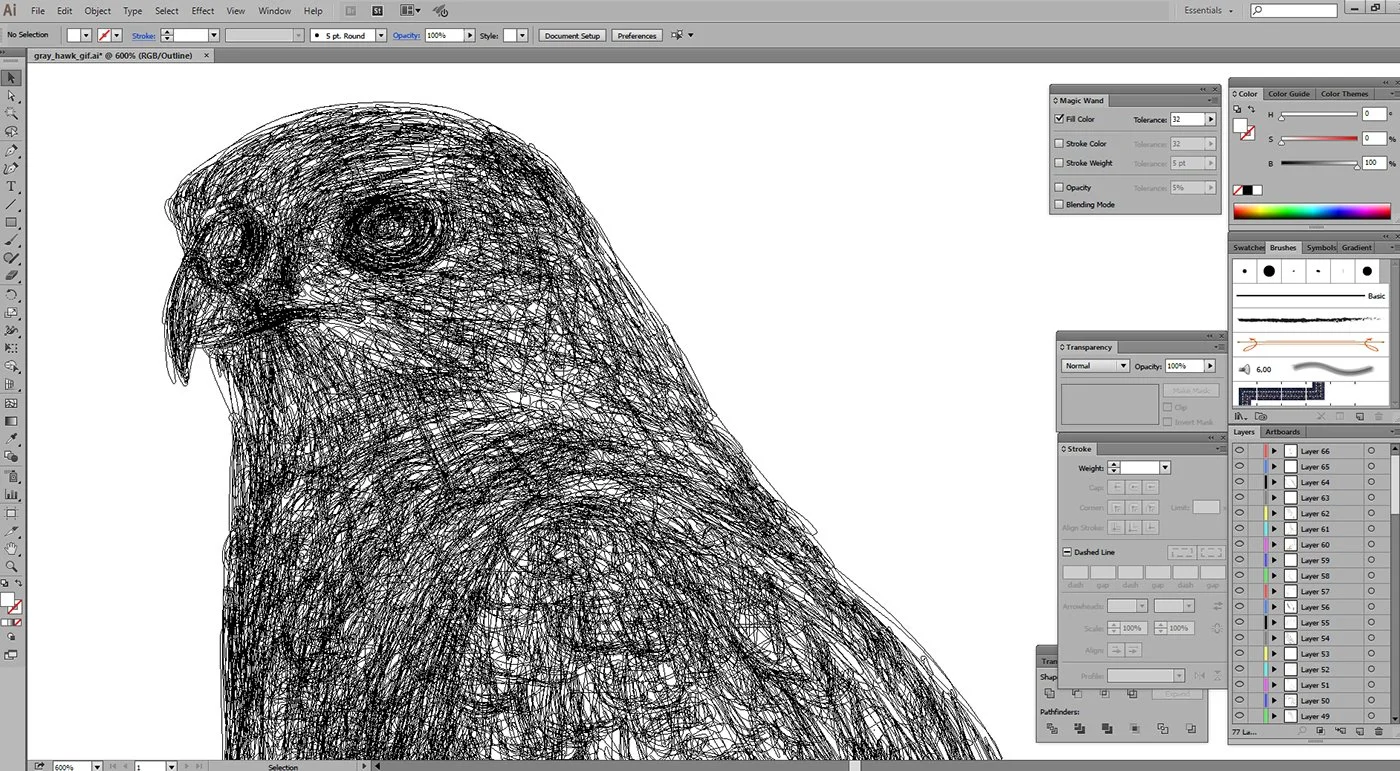Click the color spectrum bar

coord(1311,212)
